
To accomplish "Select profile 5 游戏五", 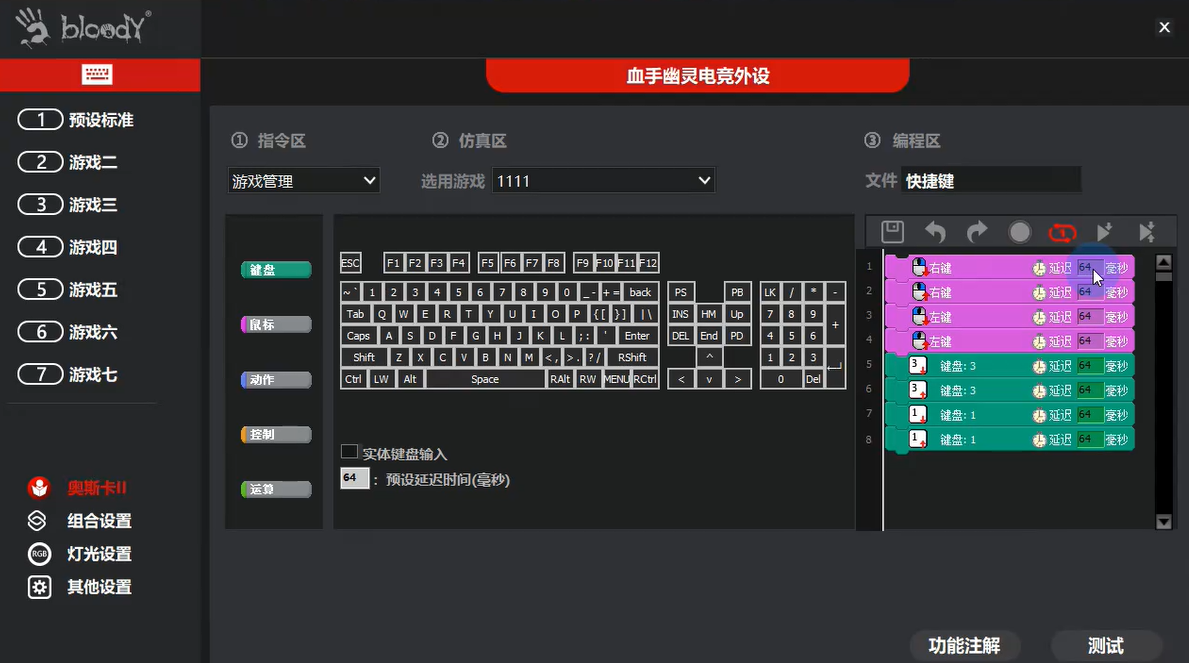I will [67, 290].
